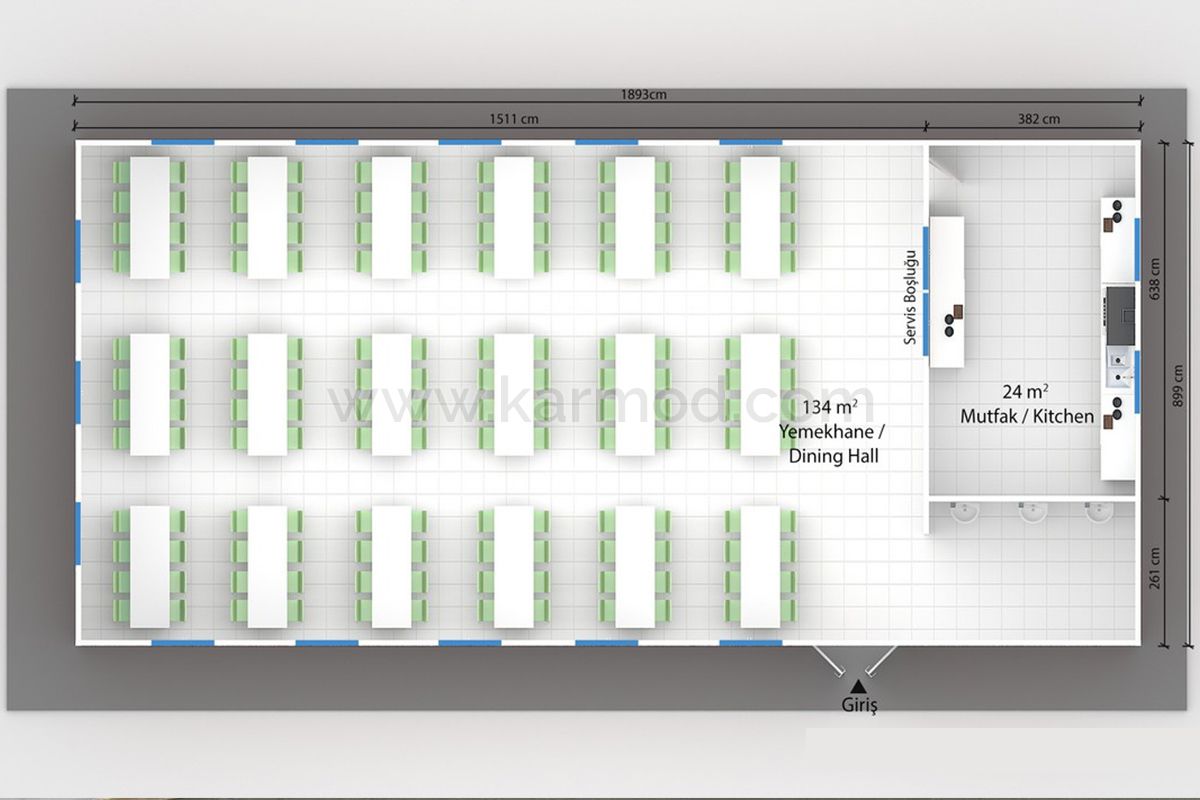The image size is (1200, 800).
Task: Select the 134 m² Yemekhane / Dining Hall label
Action: point(831,431)
